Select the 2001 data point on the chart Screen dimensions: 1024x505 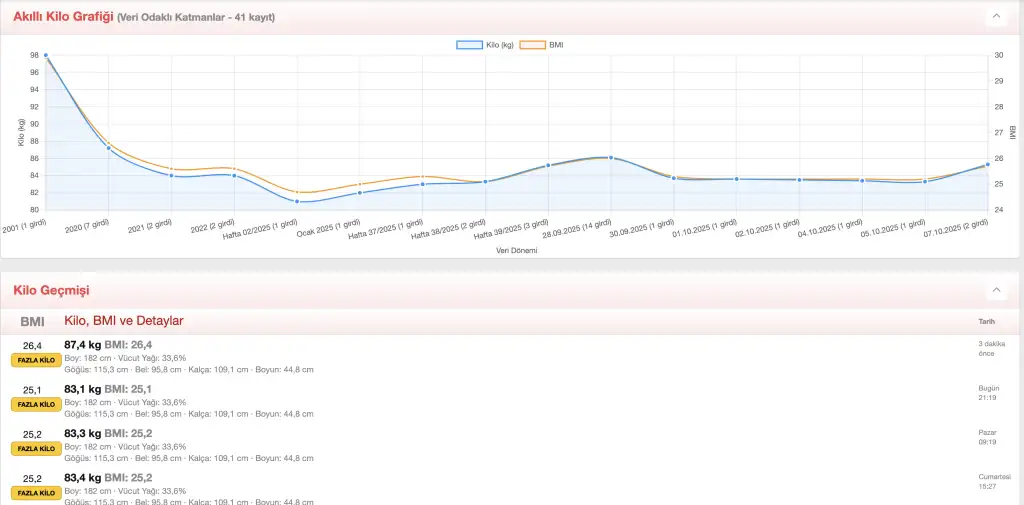[x=46, y=55]
